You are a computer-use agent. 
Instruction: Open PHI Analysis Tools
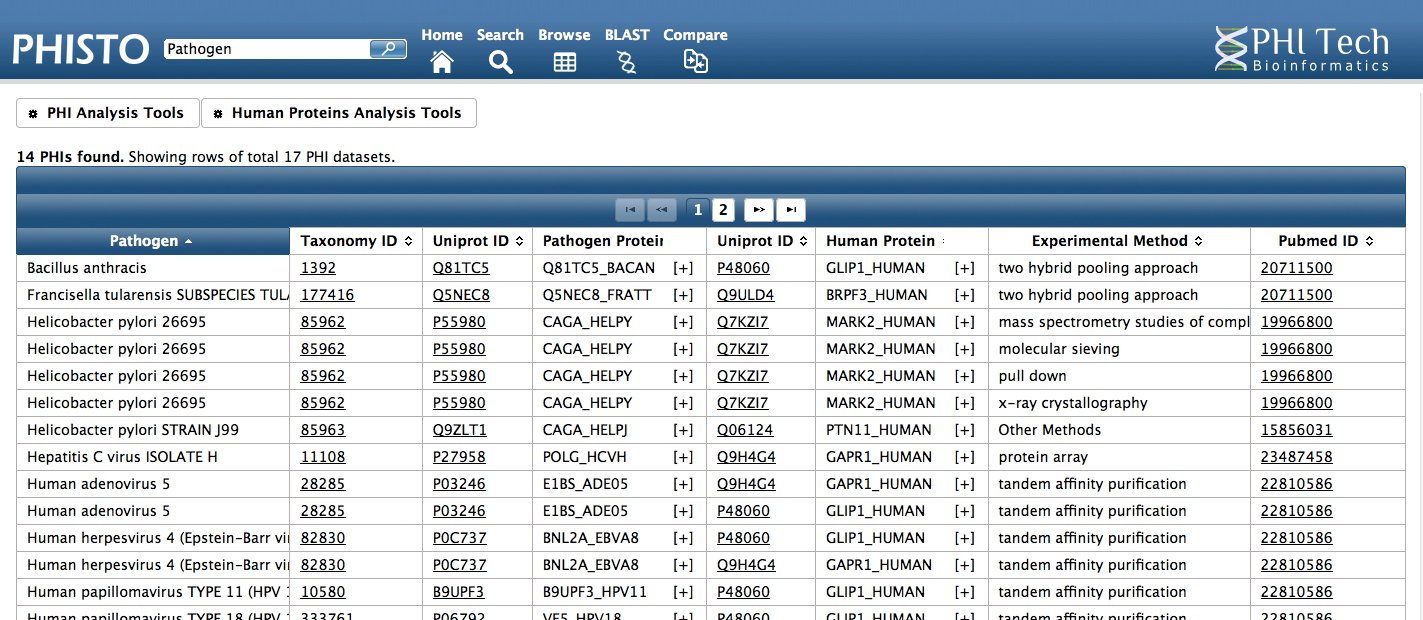click(107, 112)
